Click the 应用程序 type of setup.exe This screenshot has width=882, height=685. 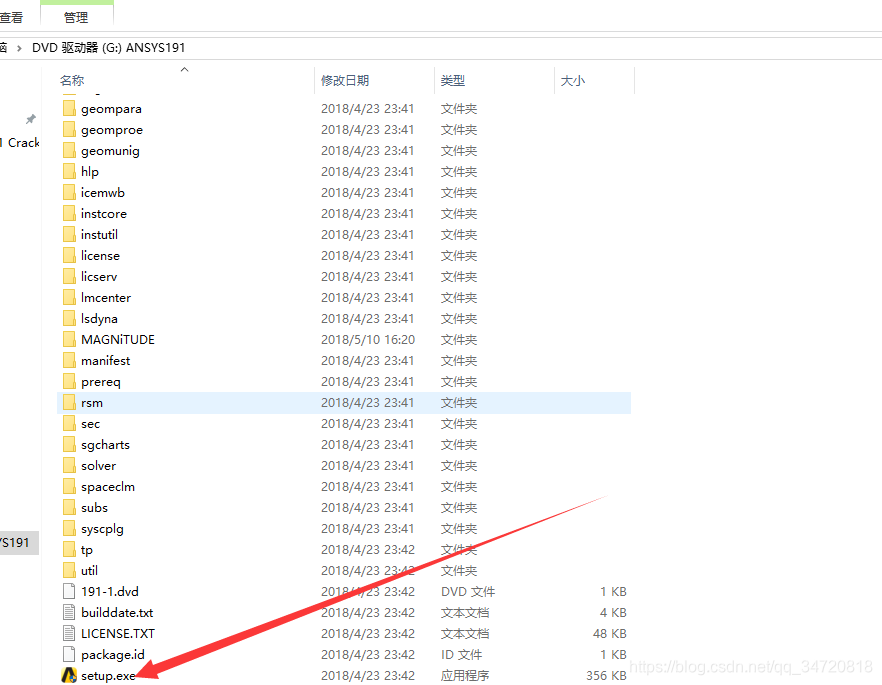pyautogui.click(x=465, y=675)
